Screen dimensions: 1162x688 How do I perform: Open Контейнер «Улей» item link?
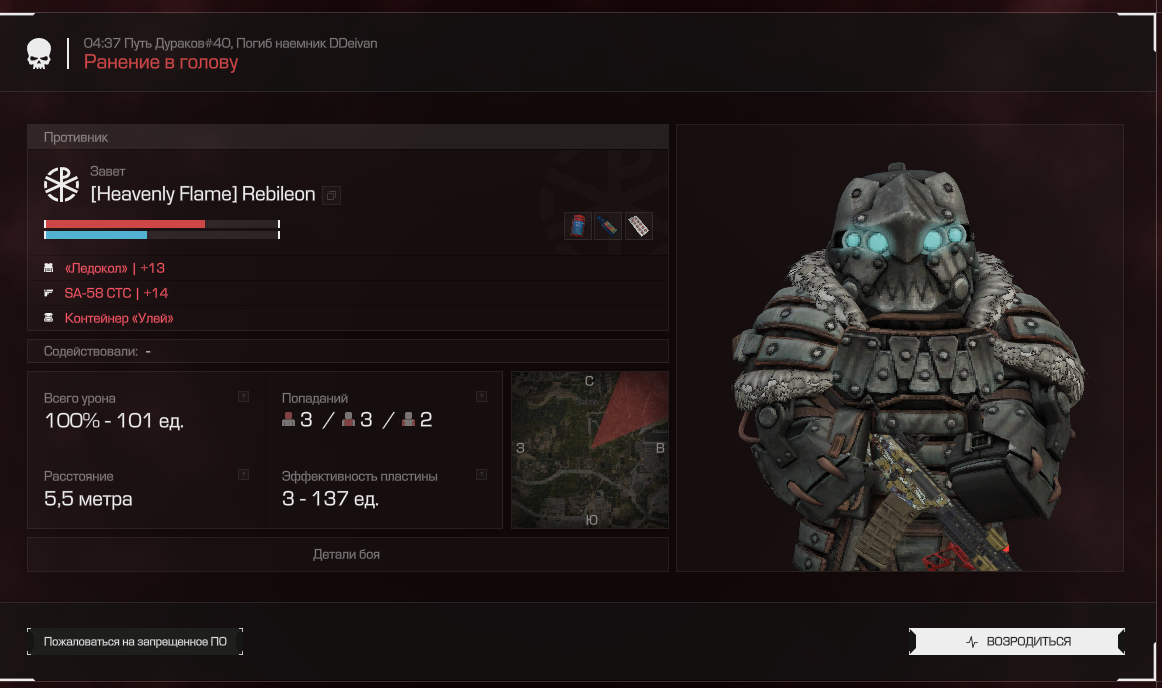[x=119, y=318]
